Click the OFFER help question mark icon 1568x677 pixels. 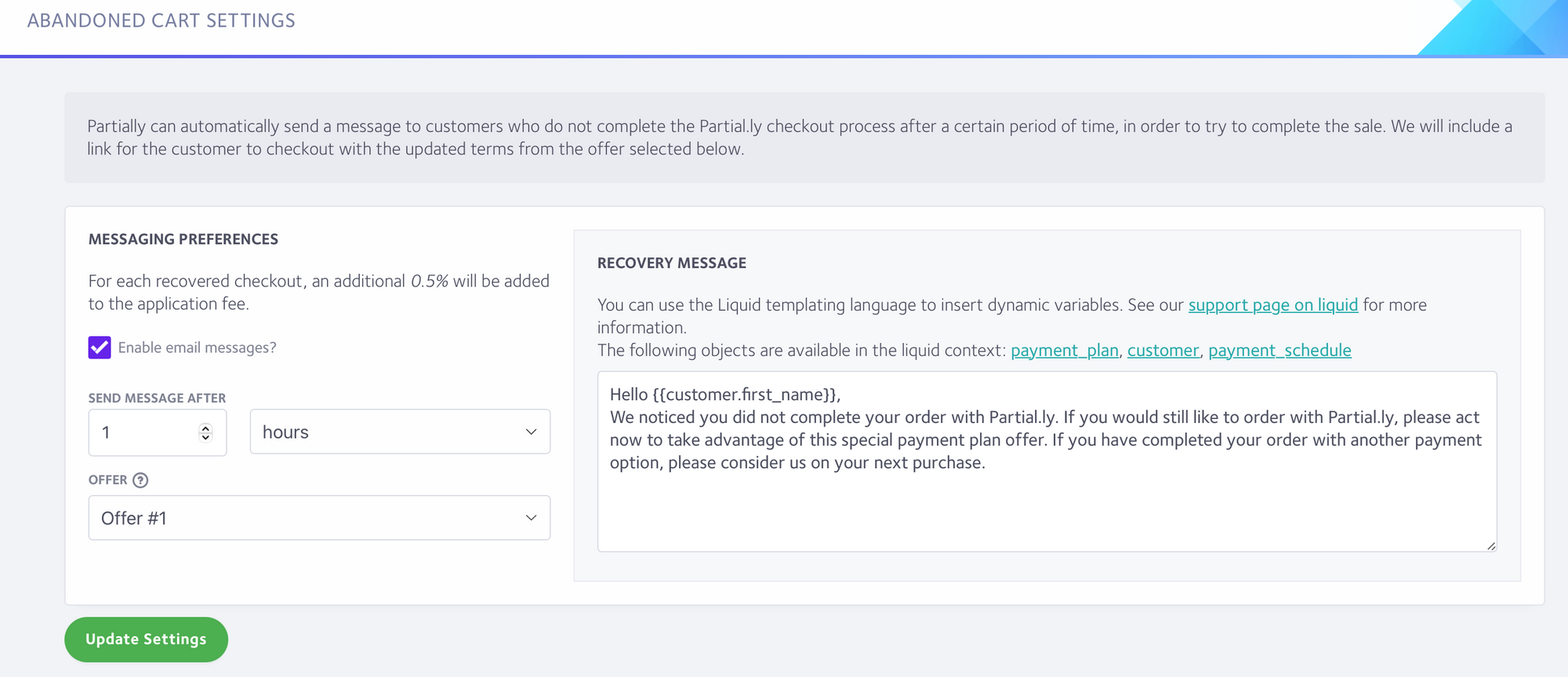click(140, 480)
